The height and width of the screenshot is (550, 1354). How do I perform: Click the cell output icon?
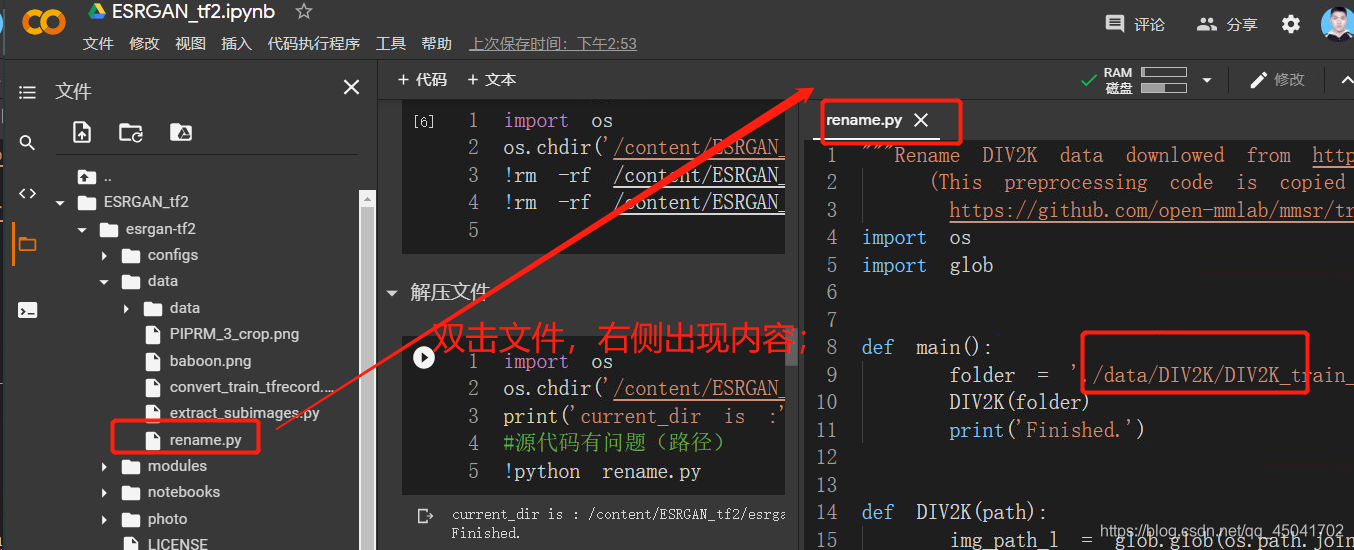(x=425, y=515)
